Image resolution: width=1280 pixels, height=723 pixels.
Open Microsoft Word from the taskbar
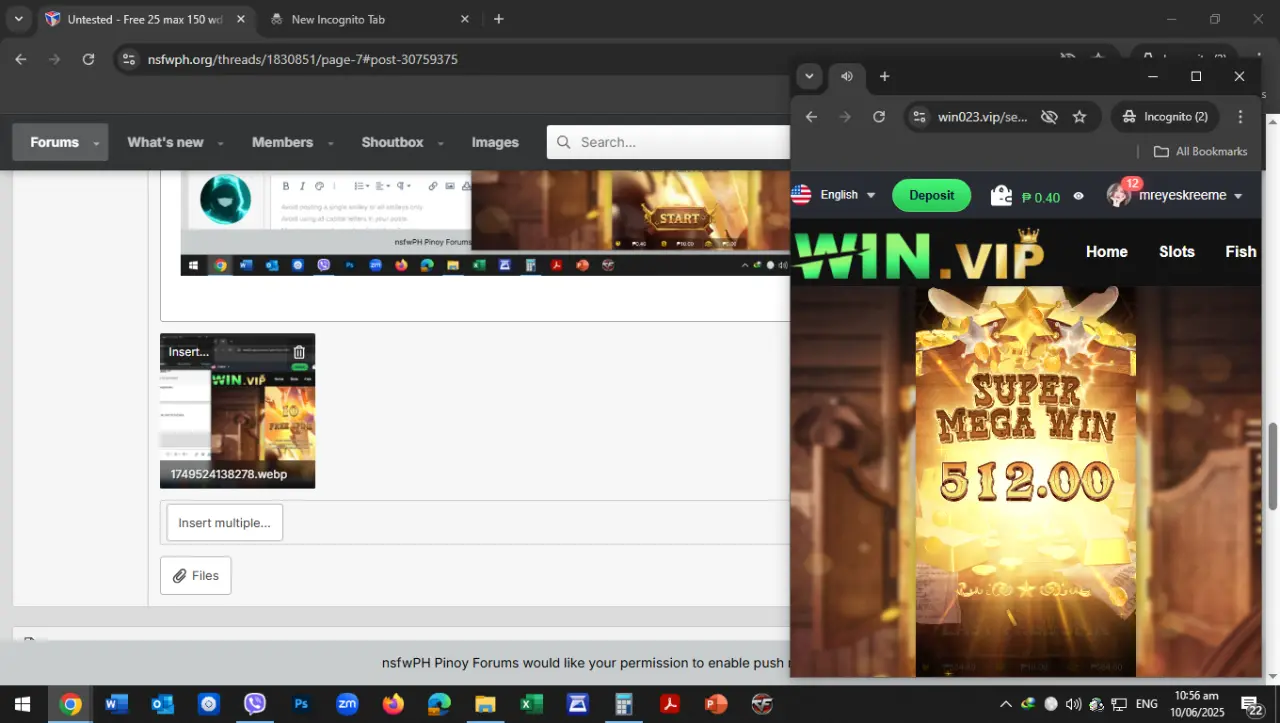pos(116,704)
